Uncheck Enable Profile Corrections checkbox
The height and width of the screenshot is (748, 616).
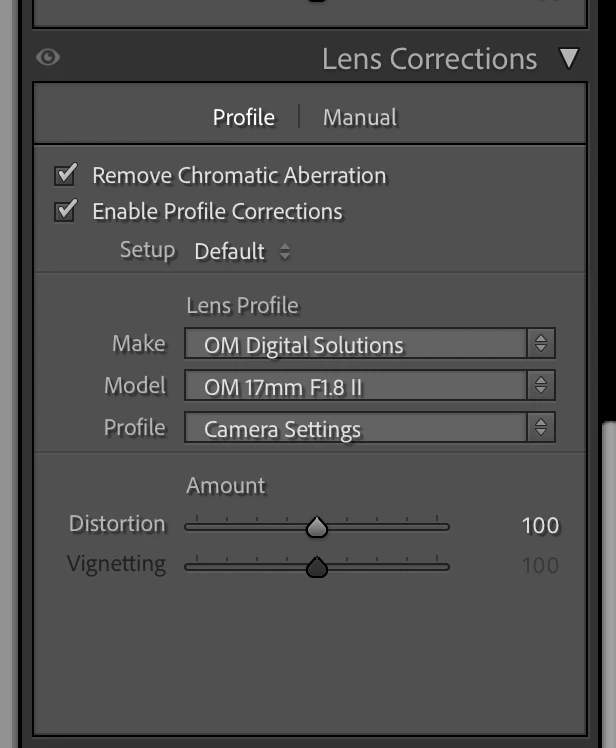point(65,210)
